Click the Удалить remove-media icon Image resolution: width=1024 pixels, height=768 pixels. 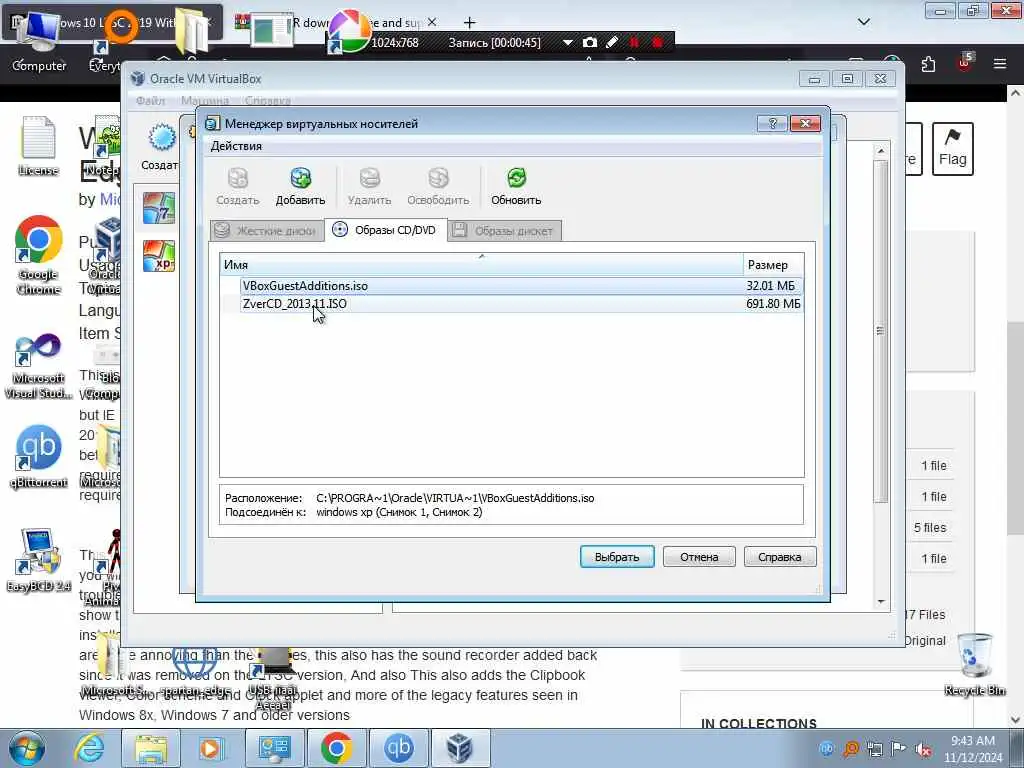(x=370, y=185)
